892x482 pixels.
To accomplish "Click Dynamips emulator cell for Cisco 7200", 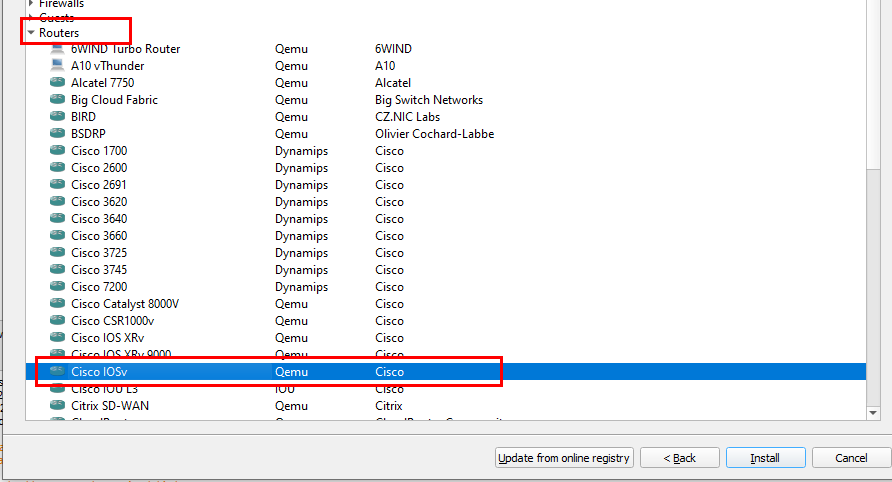I will pos(302,287).
